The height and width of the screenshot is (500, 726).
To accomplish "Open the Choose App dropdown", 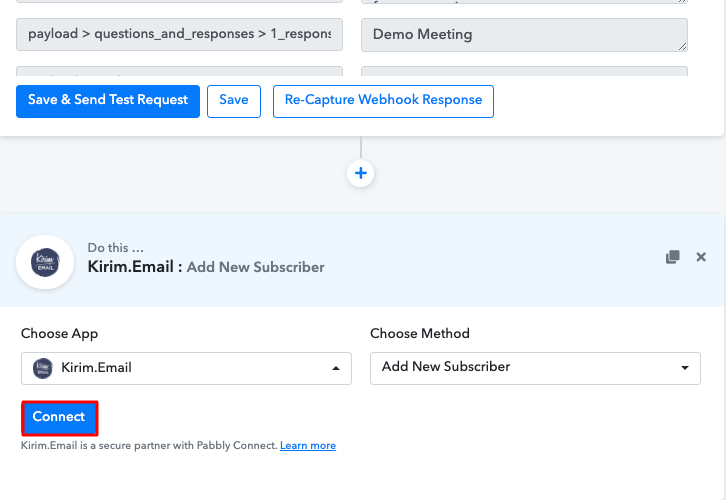I will [x=186, y=368].
